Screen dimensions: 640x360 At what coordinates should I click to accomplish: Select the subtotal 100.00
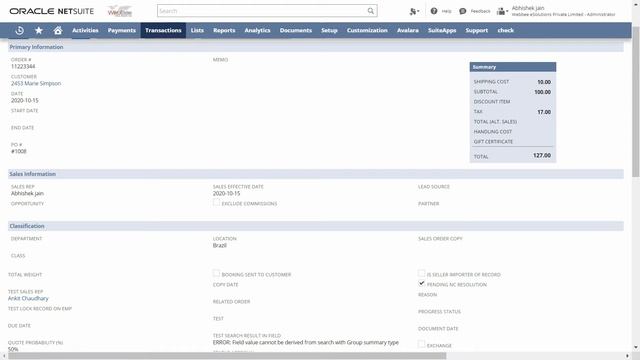pos(542,92)
